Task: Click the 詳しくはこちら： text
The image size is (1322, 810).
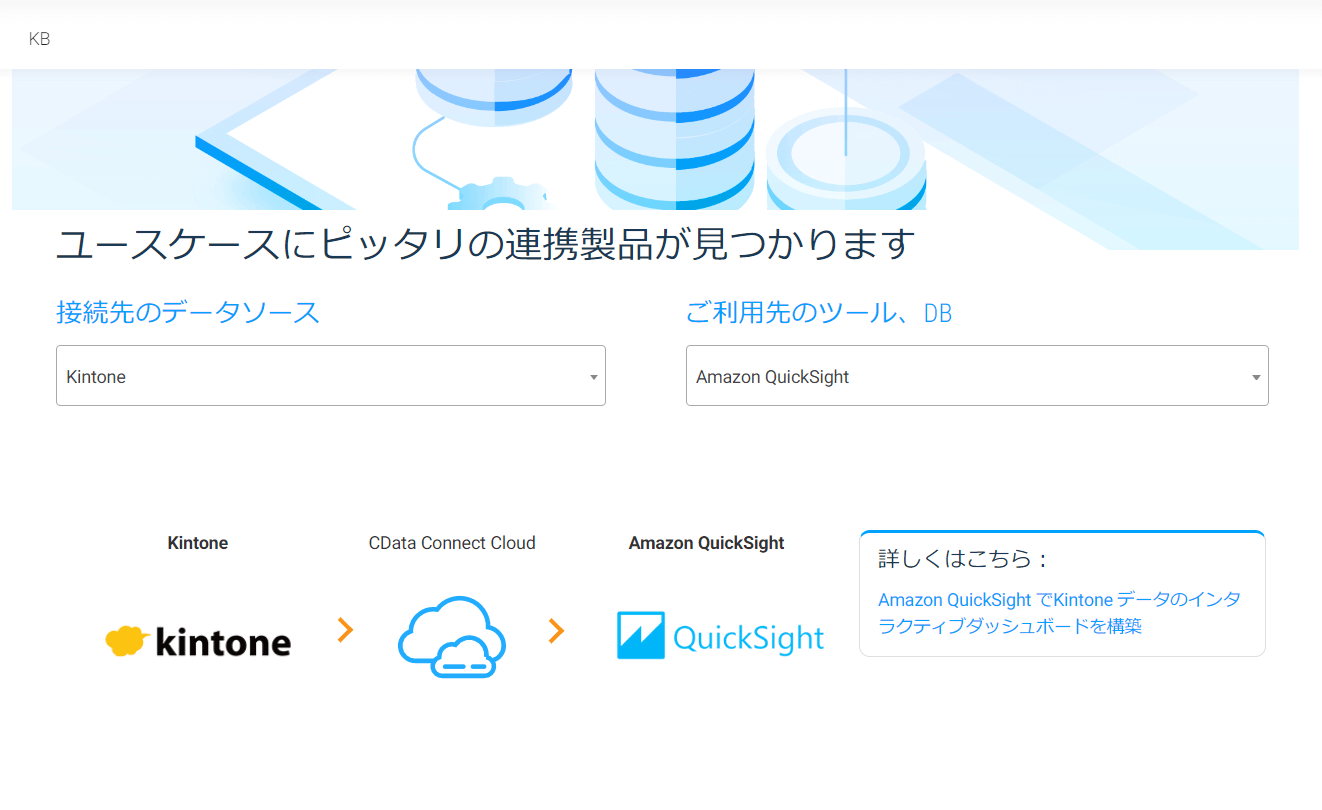Action: [x=962, y=559]
